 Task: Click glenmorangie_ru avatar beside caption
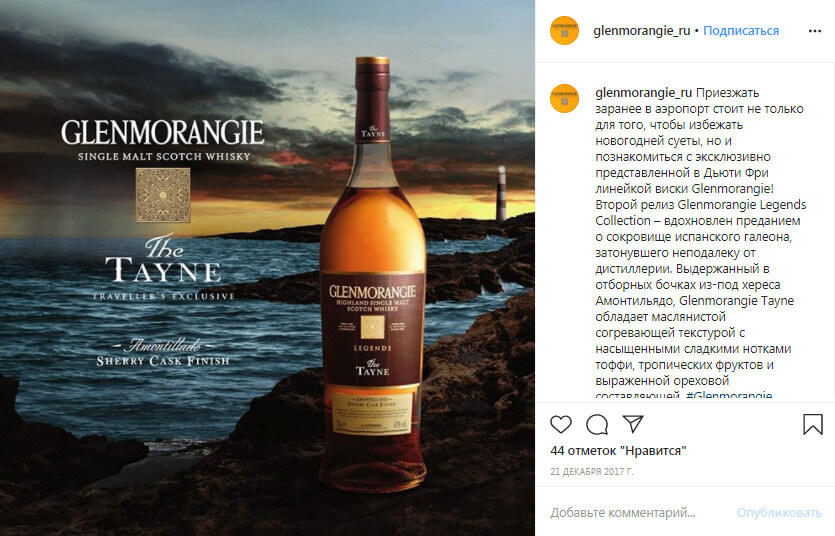pyautogui.click(x=564, y=98)
